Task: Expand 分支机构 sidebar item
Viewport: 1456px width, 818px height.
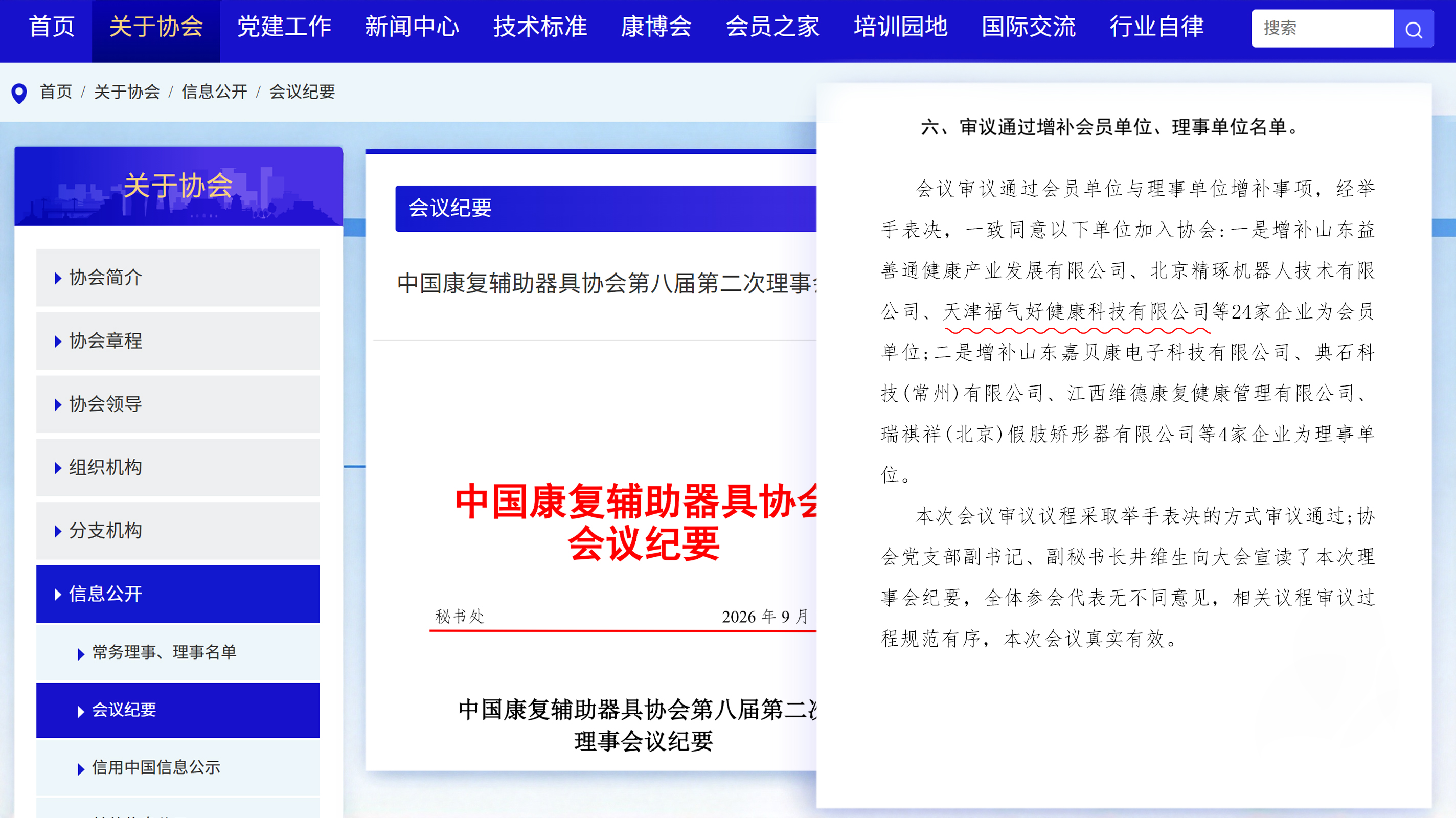Action: (178, 531)
